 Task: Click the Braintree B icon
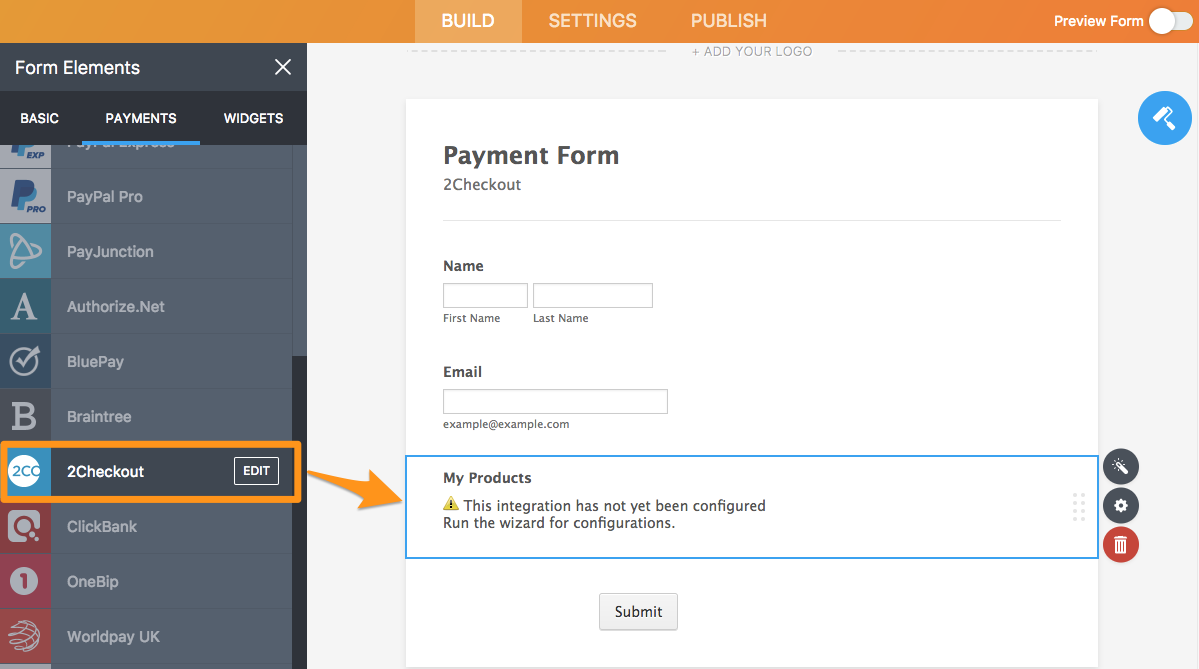[x=25, y=417]
